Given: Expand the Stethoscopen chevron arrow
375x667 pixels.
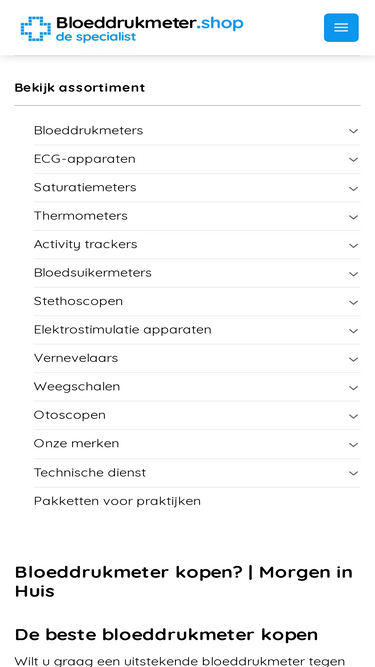Looking at the screenshot, I should tap(353, 302).
